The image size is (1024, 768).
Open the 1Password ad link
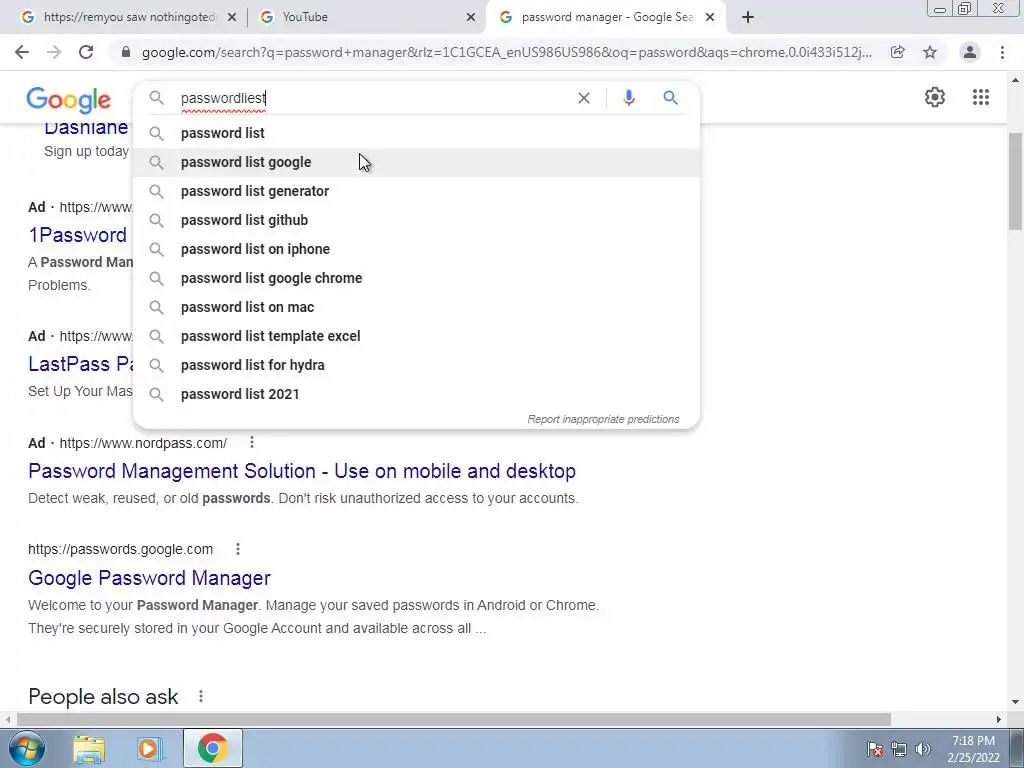(x=77, y=235)
